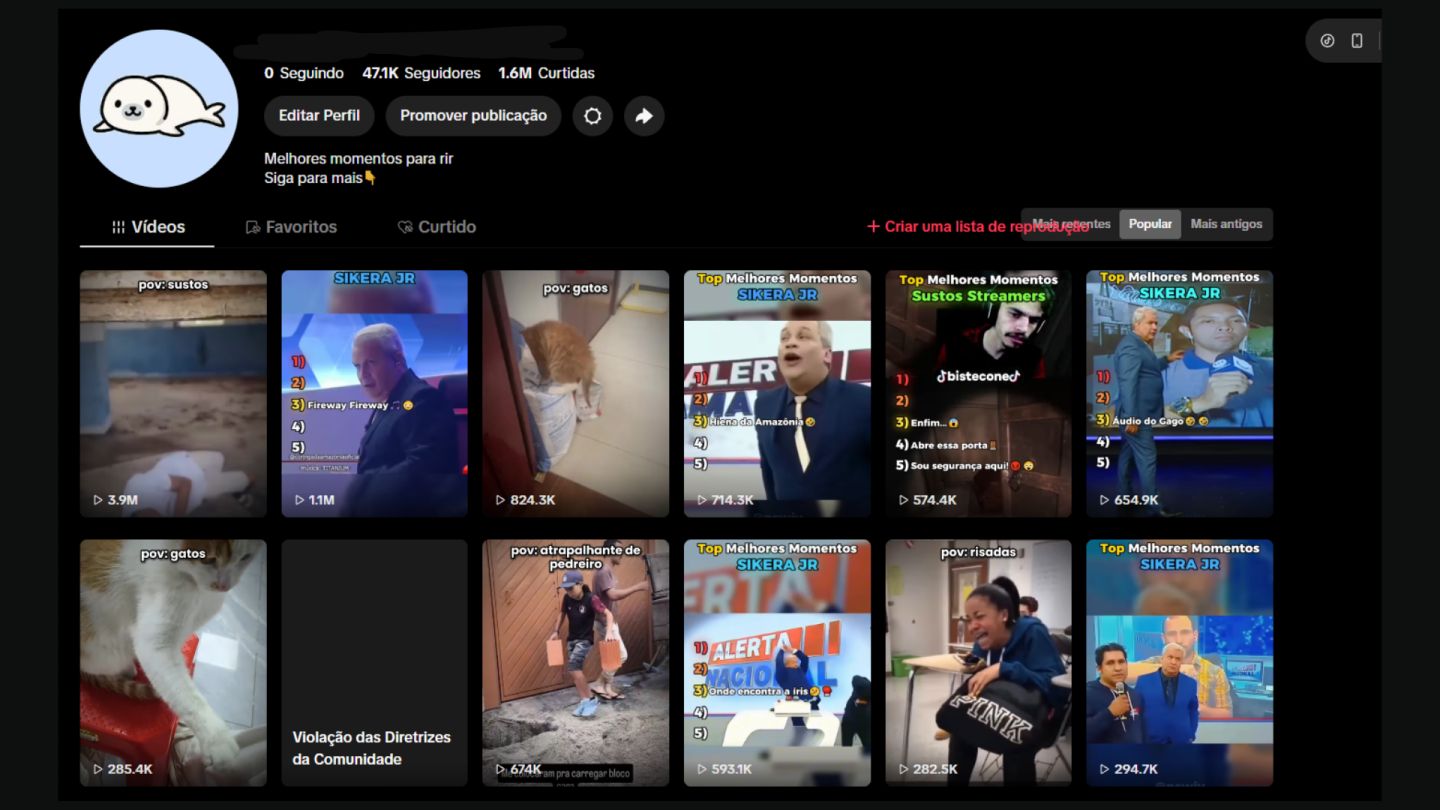The image size is (1440, 810).
Task: Play the 'pov: risadas' video
Action: click(x=978, y=663)
